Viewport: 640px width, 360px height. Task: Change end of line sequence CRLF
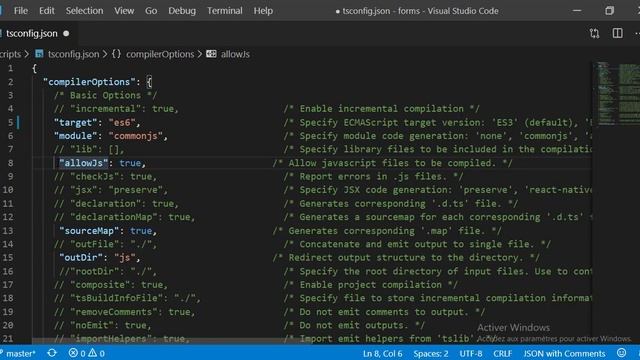tap(502, 353)
